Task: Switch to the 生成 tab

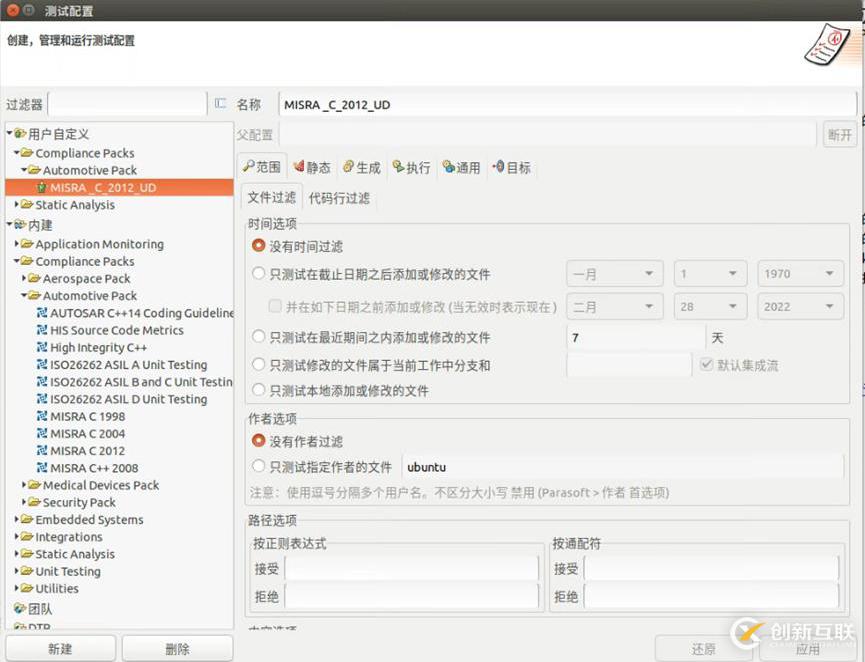Action: (362, 167)
